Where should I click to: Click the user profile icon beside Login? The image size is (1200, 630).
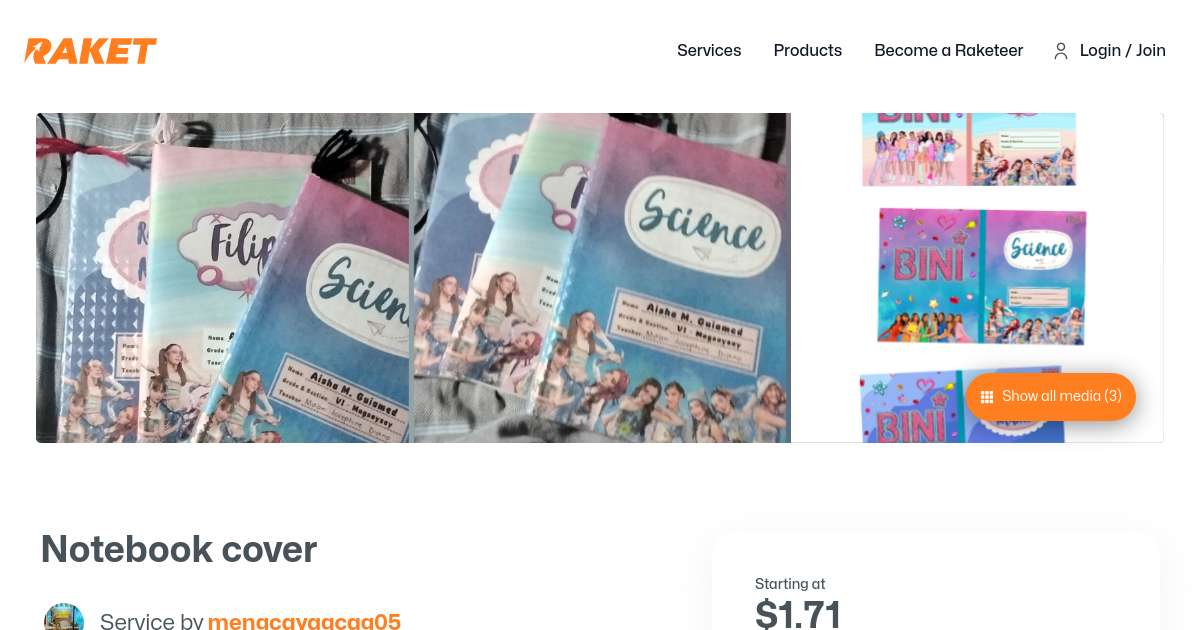tap(1061, 51)
